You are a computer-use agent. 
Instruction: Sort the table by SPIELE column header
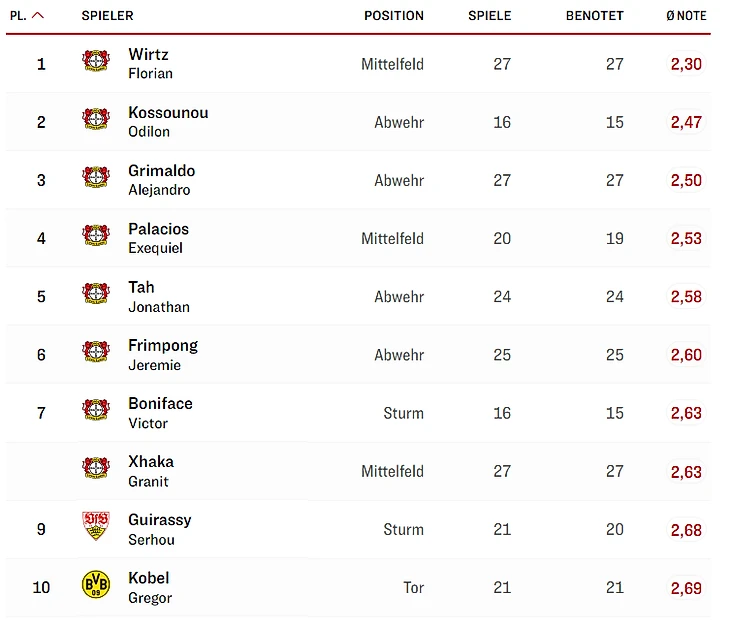click(x=489, y=16)
